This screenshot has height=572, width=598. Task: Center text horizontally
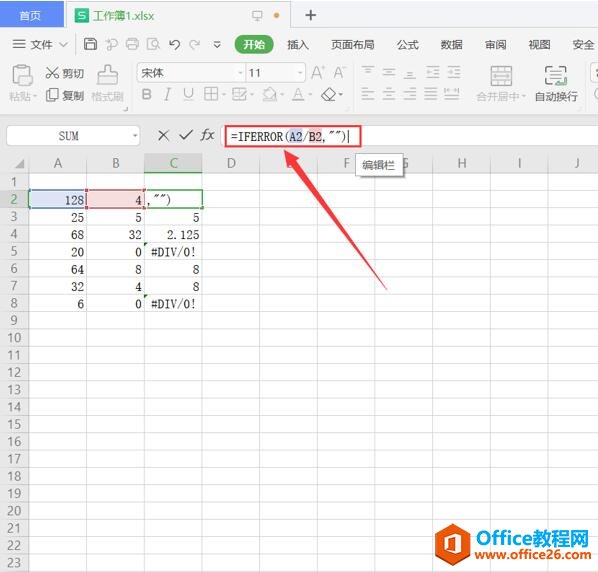[389, 94]
